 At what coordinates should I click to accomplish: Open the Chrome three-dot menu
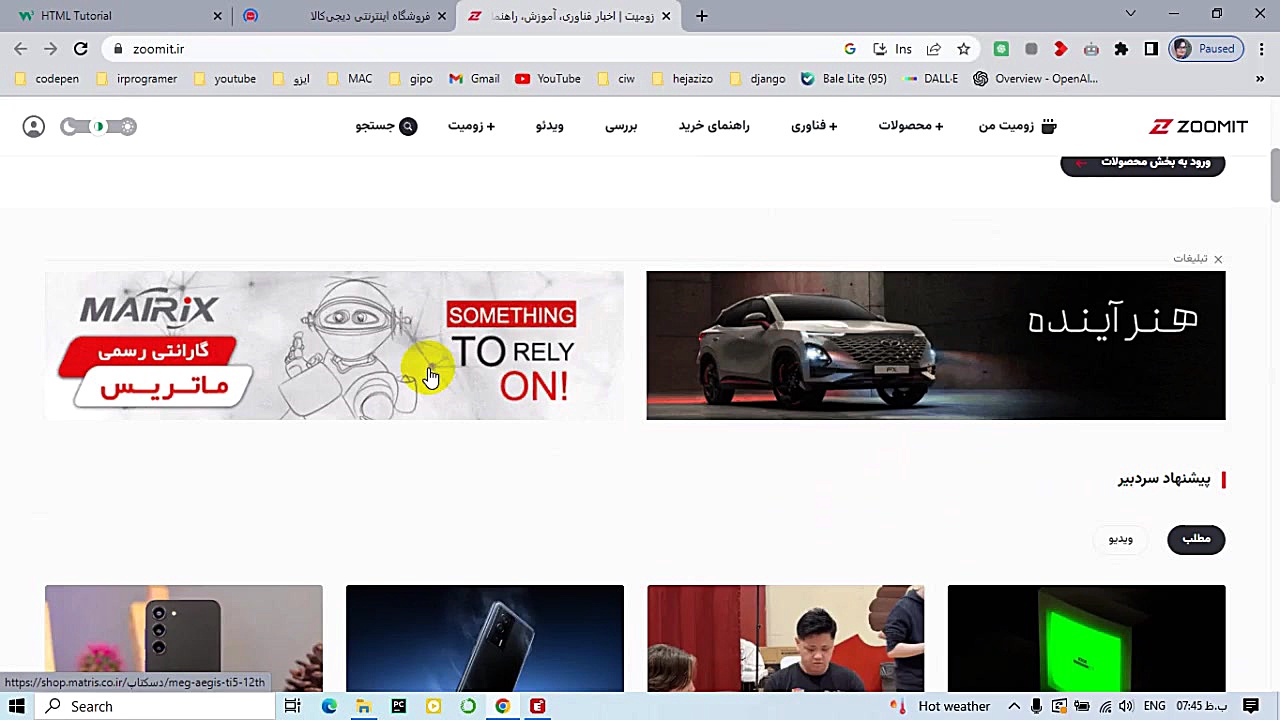tap(1260, 49)
